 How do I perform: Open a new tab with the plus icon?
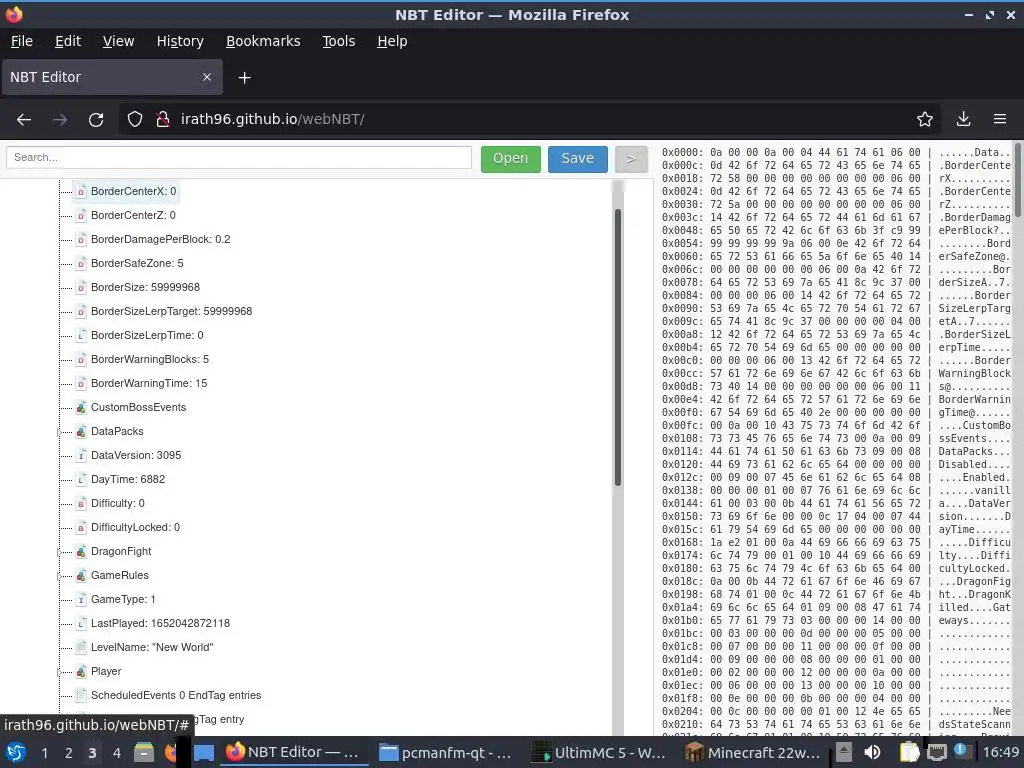click(244, 78)
